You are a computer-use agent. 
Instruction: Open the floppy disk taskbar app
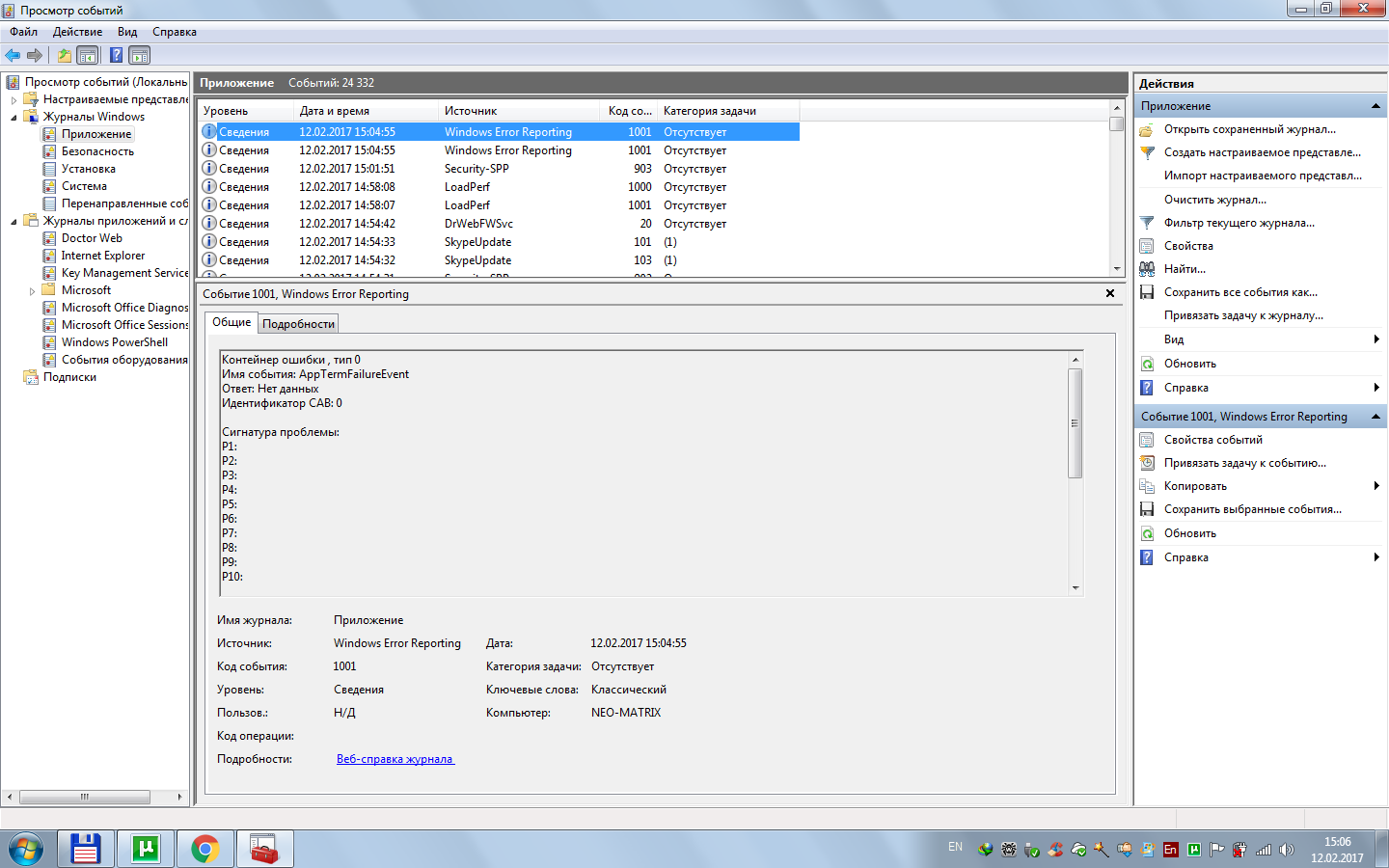pyautogui.click(x=86, y=849)
